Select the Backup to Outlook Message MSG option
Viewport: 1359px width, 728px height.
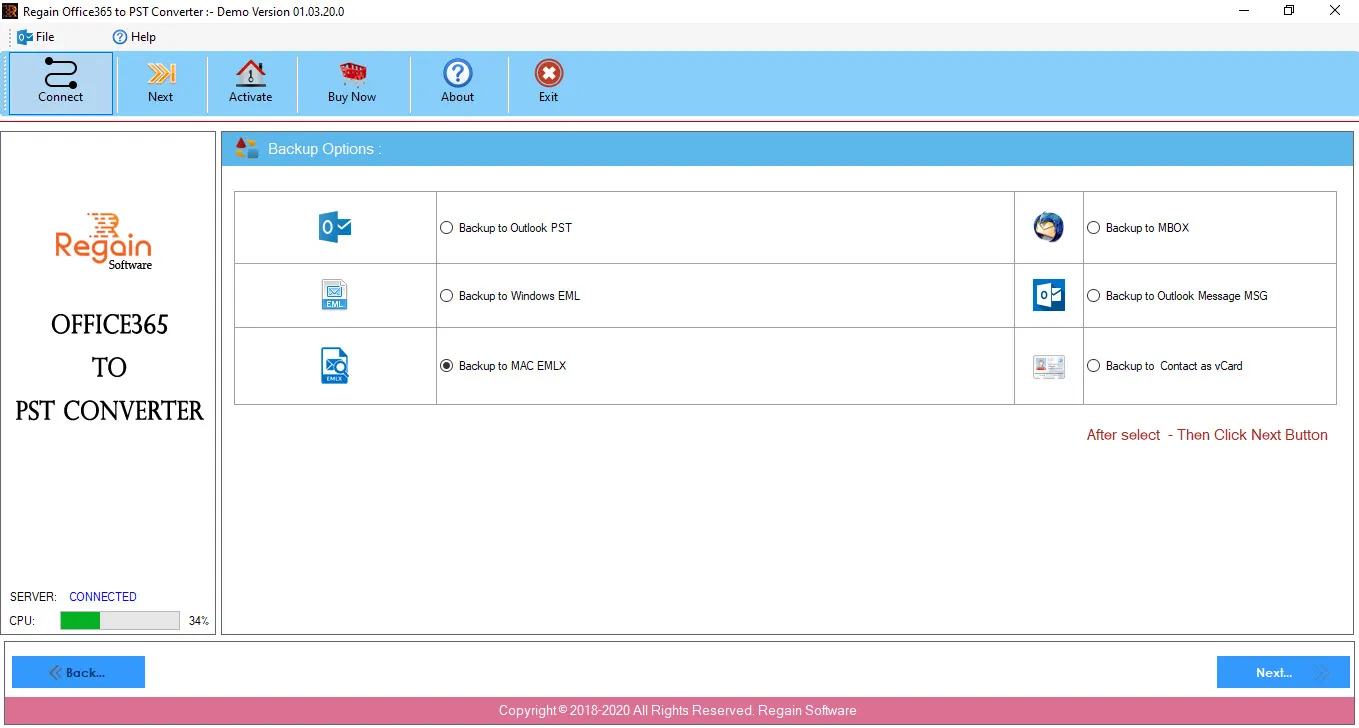point(1177,296)
